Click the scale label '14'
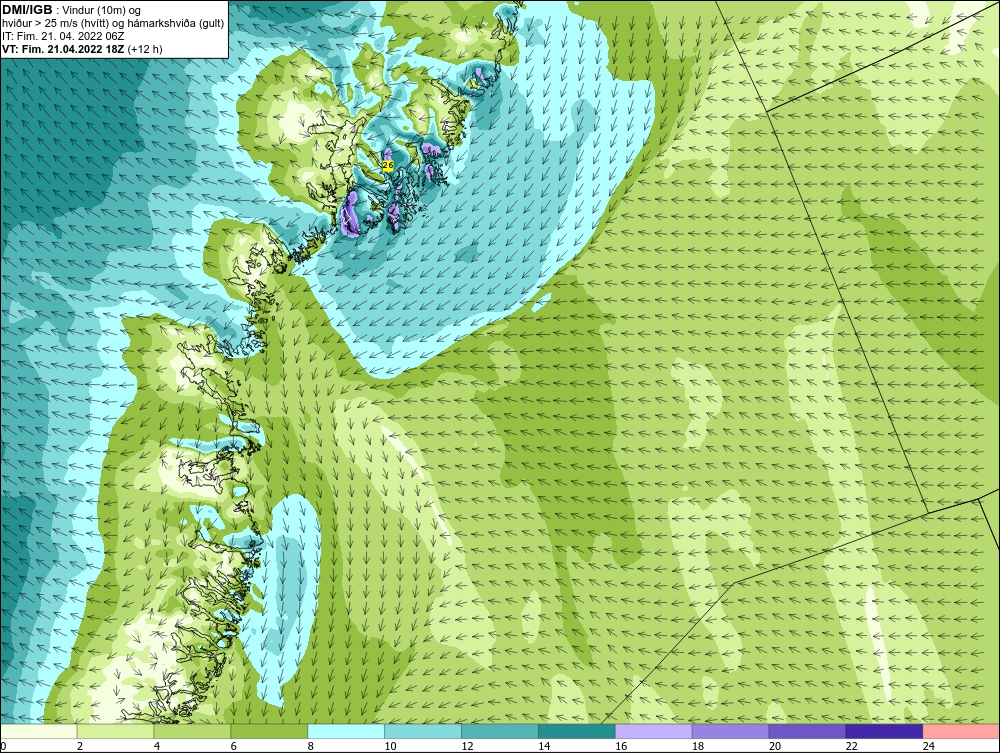 (544, 746)
